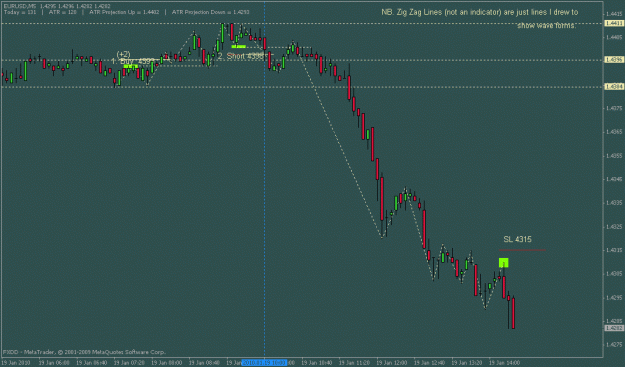Click the '19 Jan 12:40' time axis label

pos(429,363)
